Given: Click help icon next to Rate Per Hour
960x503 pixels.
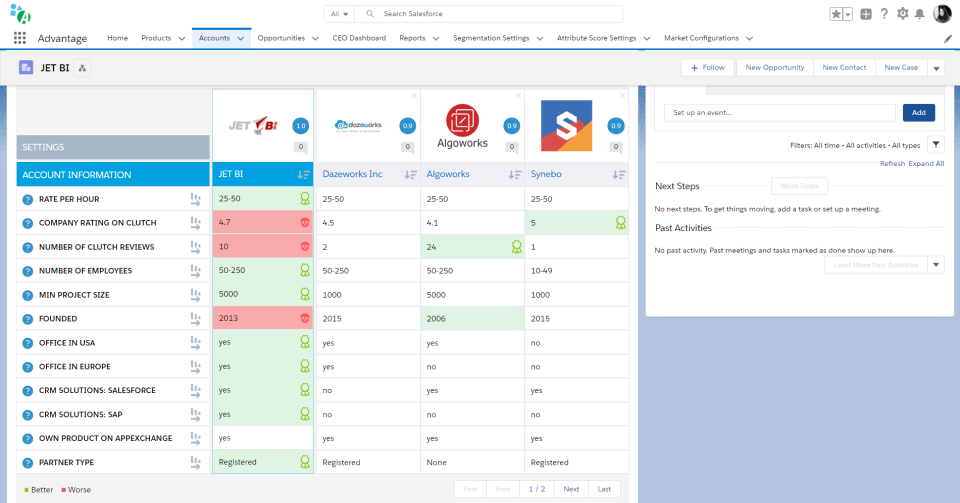Looking at the screenshot, I should 28,199.
